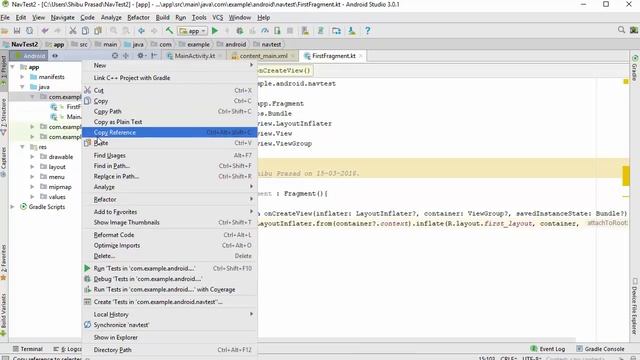Expand the drawable folder node
Screen dimensions: 640x360
pos(32,156)
